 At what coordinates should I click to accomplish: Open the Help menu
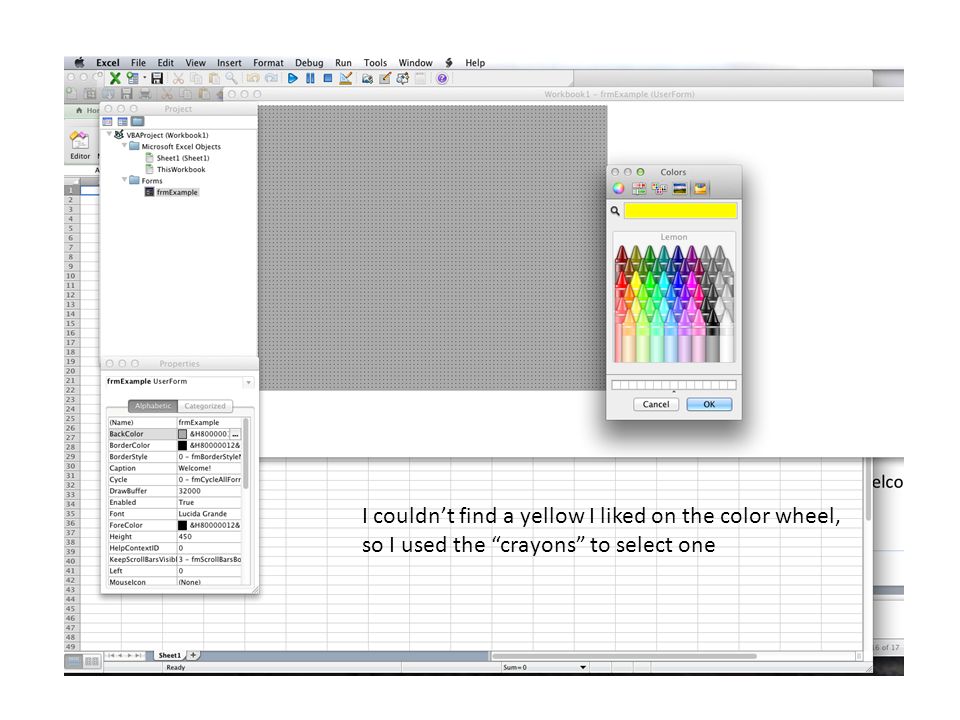(x=475, y=62)
